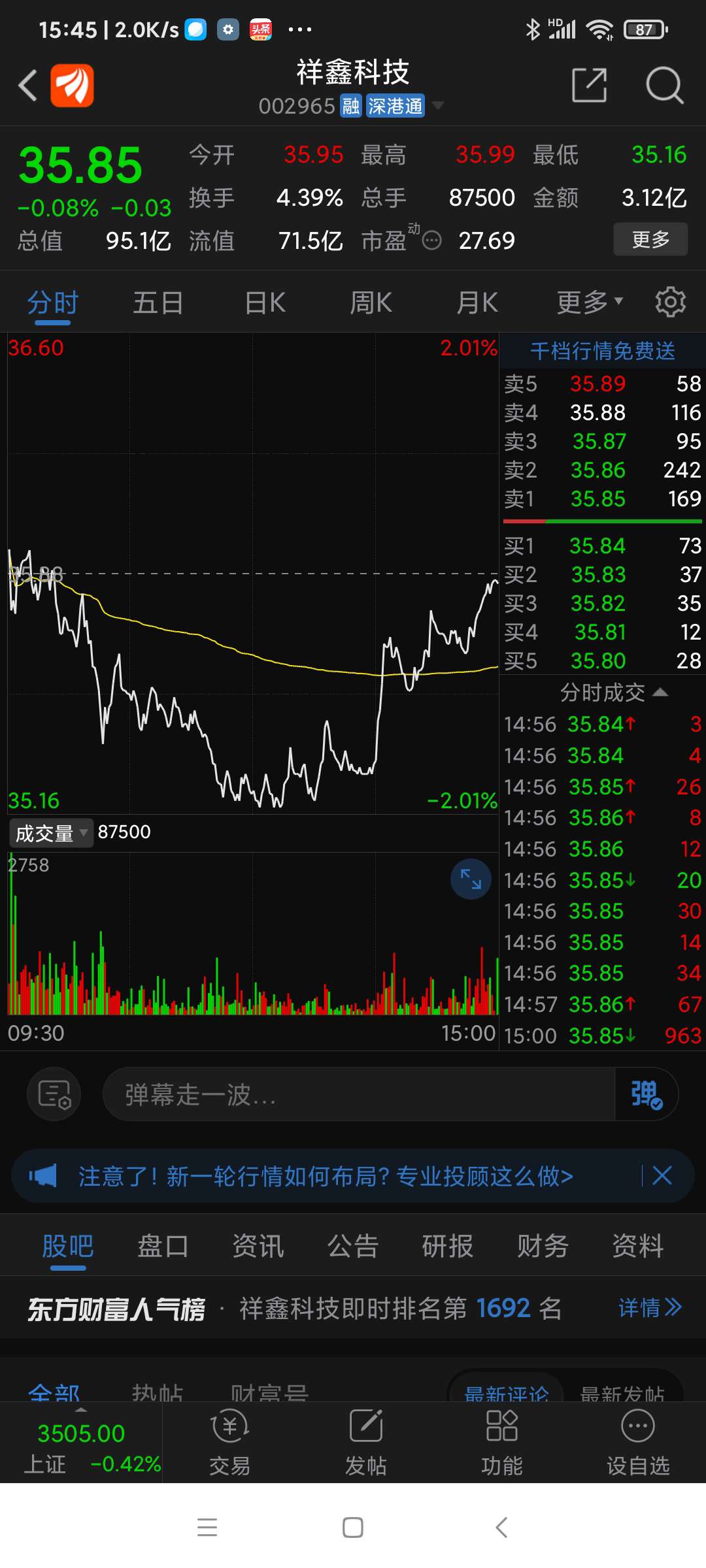Select 卖4 order at 35.88

tap(602, 412)
